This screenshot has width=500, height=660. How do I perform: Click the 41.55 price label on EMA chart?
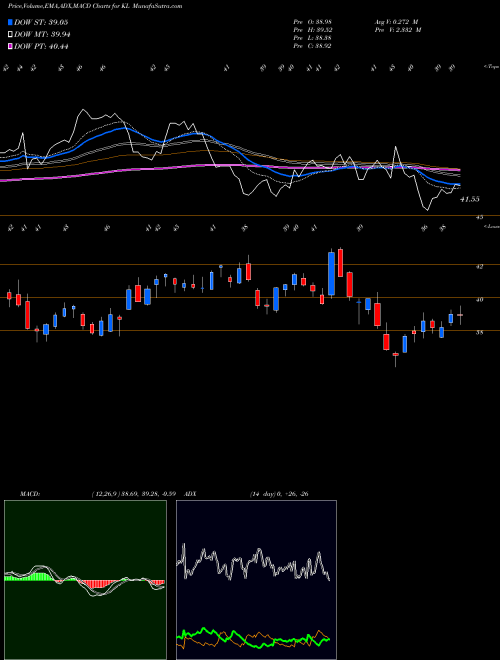470,199
